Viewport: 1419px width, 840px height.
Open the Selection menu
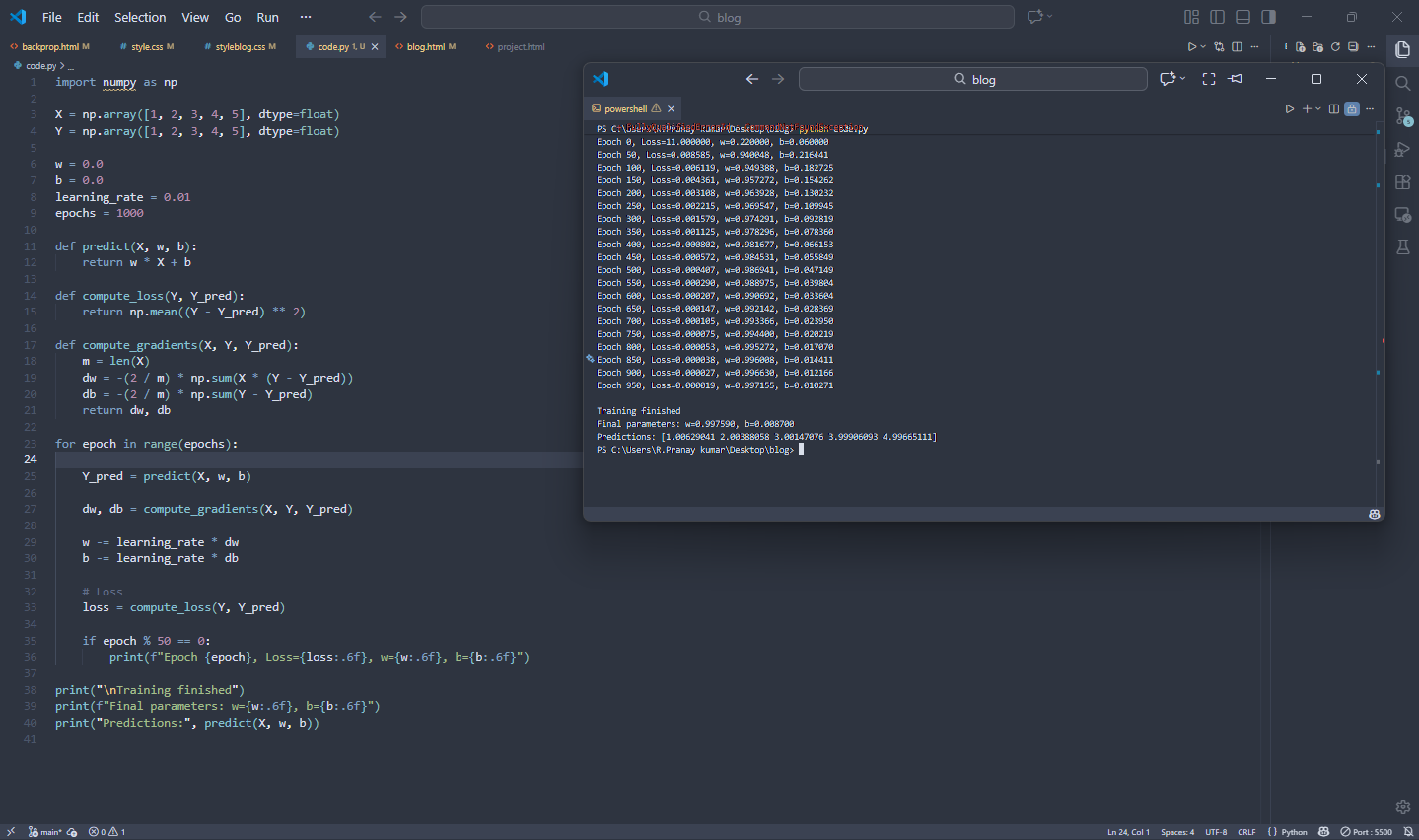click(140, 17)
